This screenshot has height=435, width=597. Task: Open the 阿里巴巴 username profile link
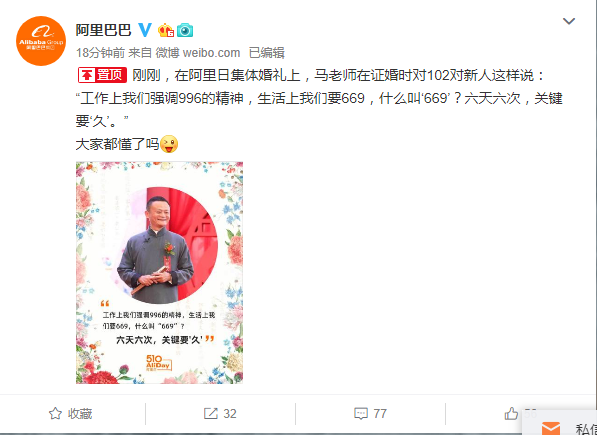103,30
